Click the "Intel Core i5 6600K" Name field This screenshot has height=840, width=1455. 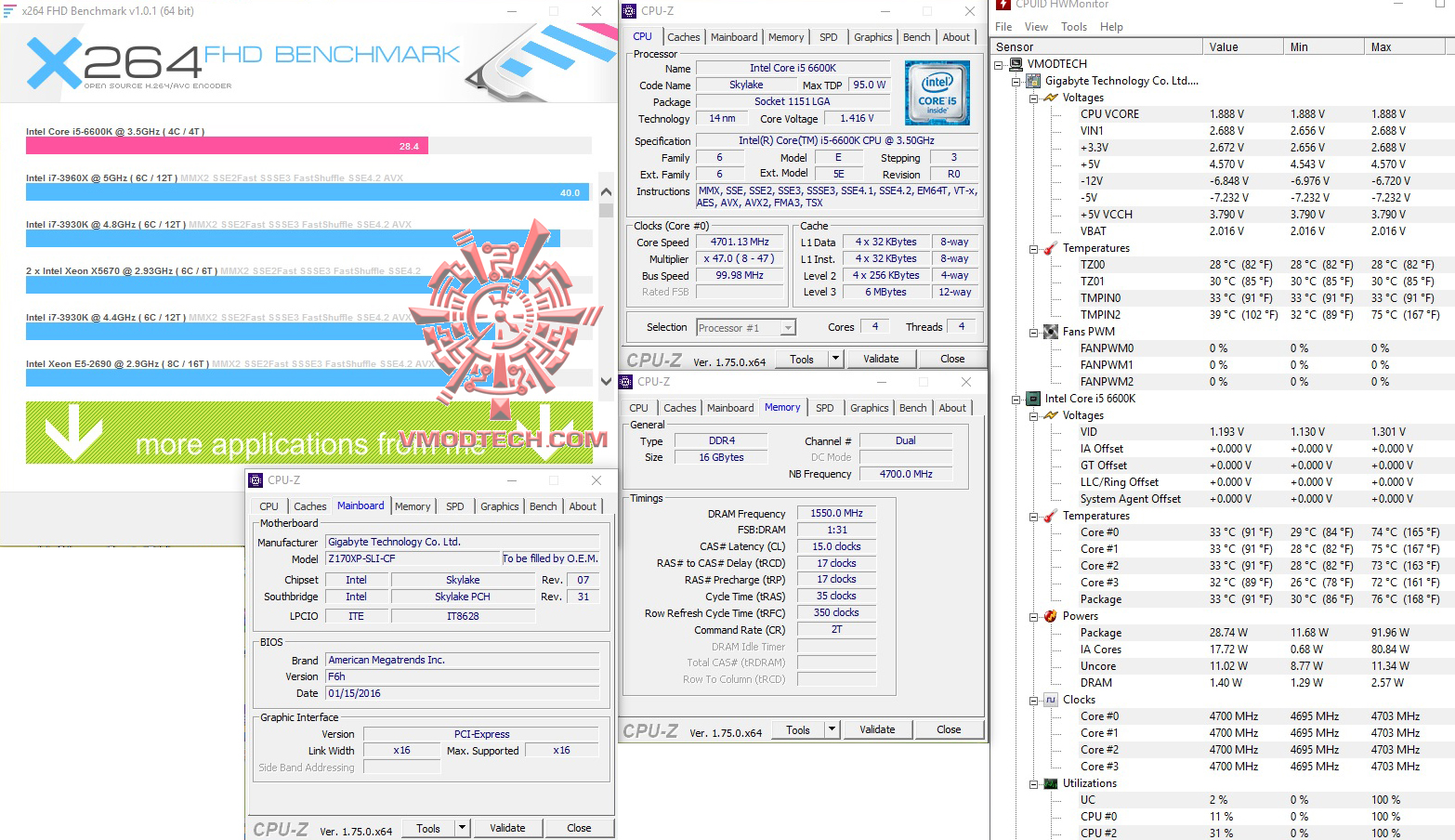click(x=793, y=68)
